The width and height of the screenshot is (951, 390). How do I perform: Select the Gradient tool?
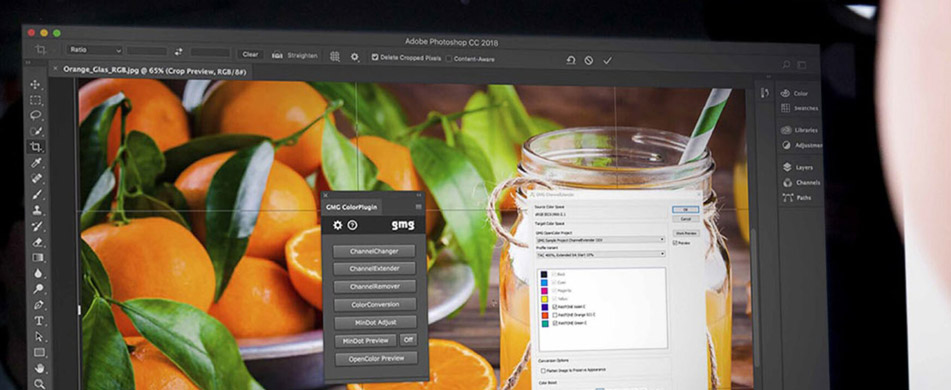38,257
